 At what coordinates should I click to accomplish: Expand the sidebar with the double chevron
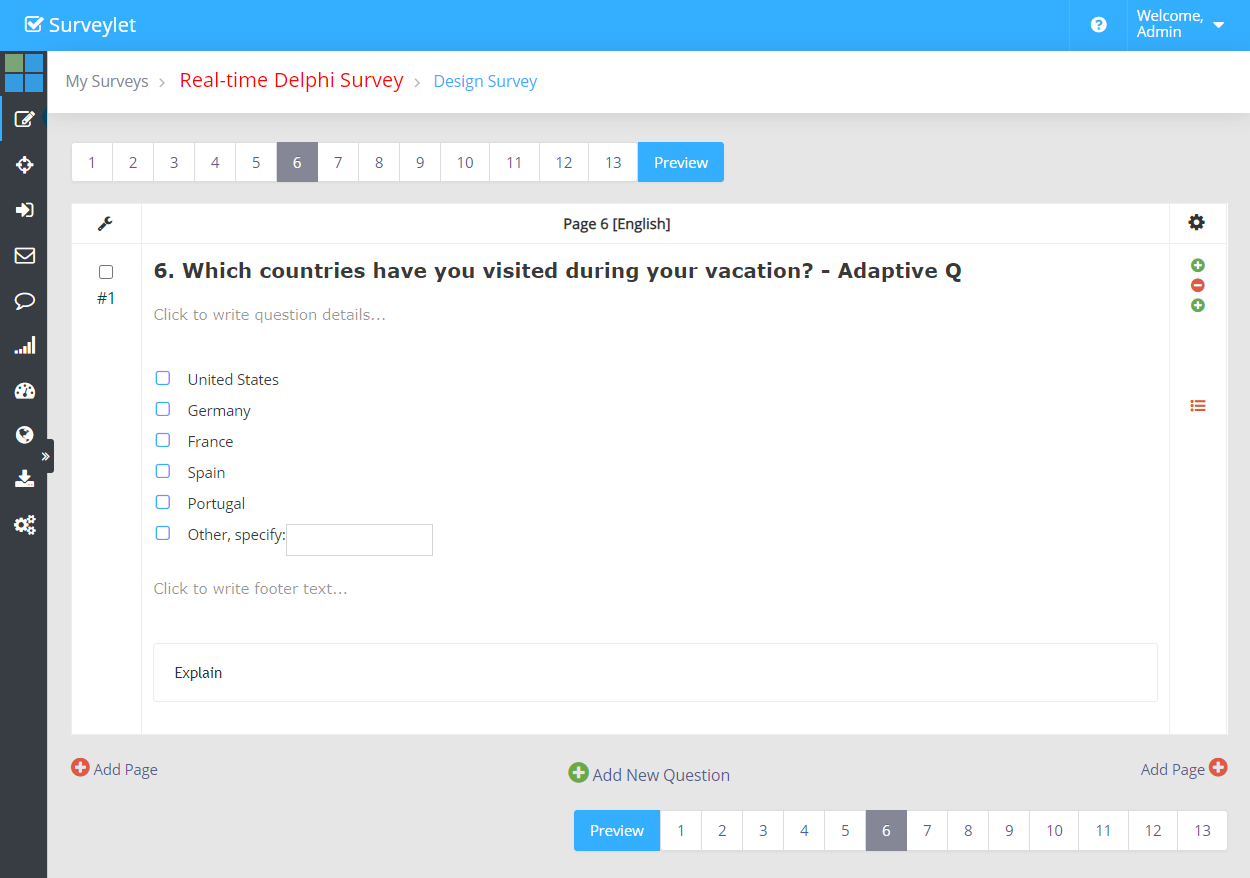(45, 456)
